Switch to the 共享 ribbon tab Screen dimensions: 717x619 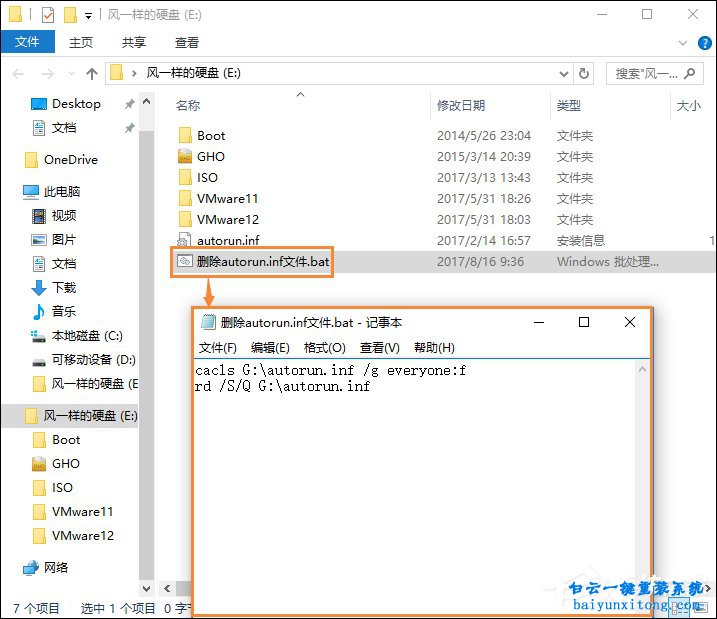(x=134, y=43)
